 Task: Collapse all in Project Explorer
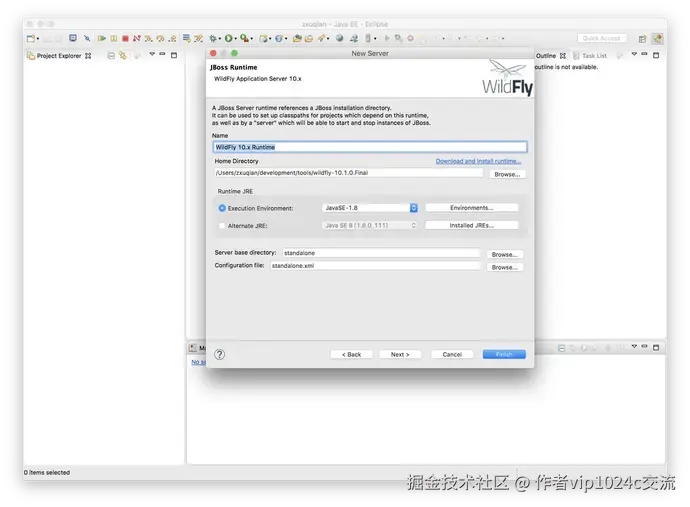[x=111, y=56]
